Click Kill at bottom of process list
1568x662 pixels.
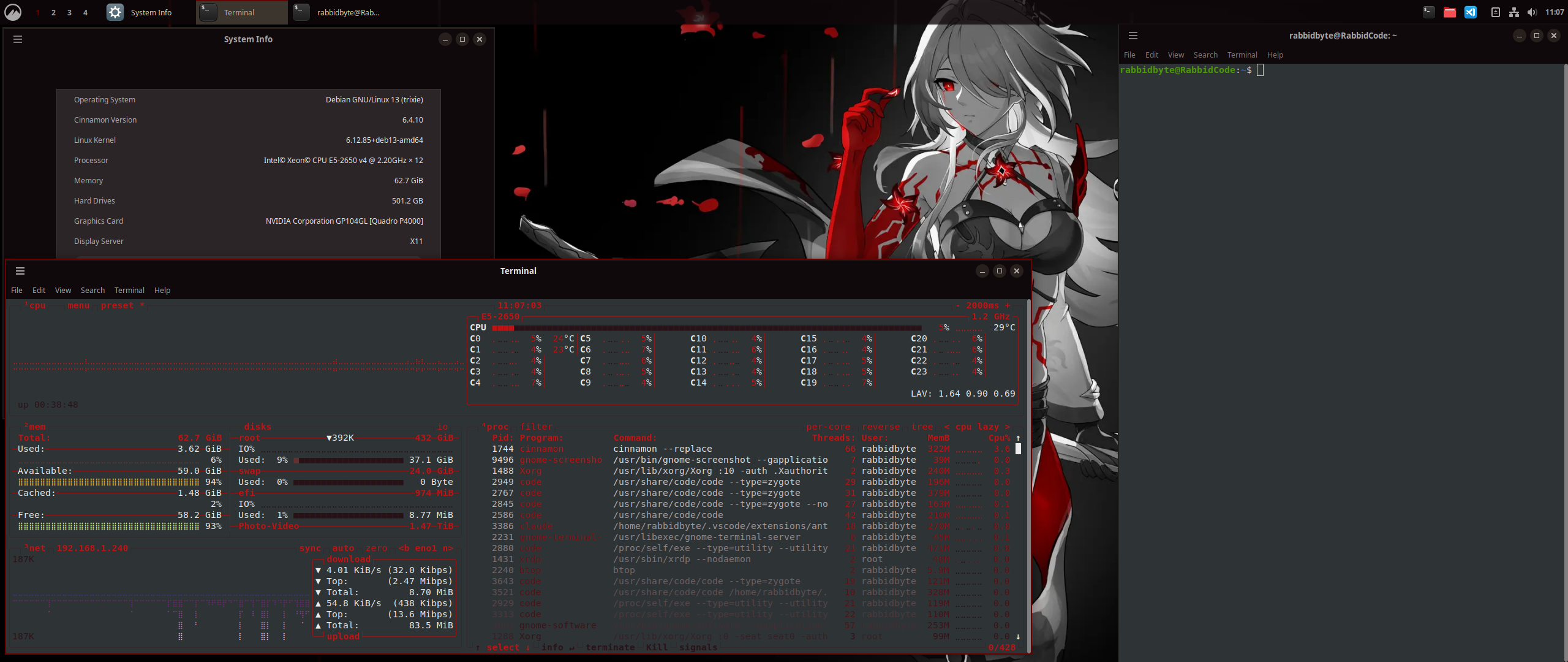coord(657,647)
